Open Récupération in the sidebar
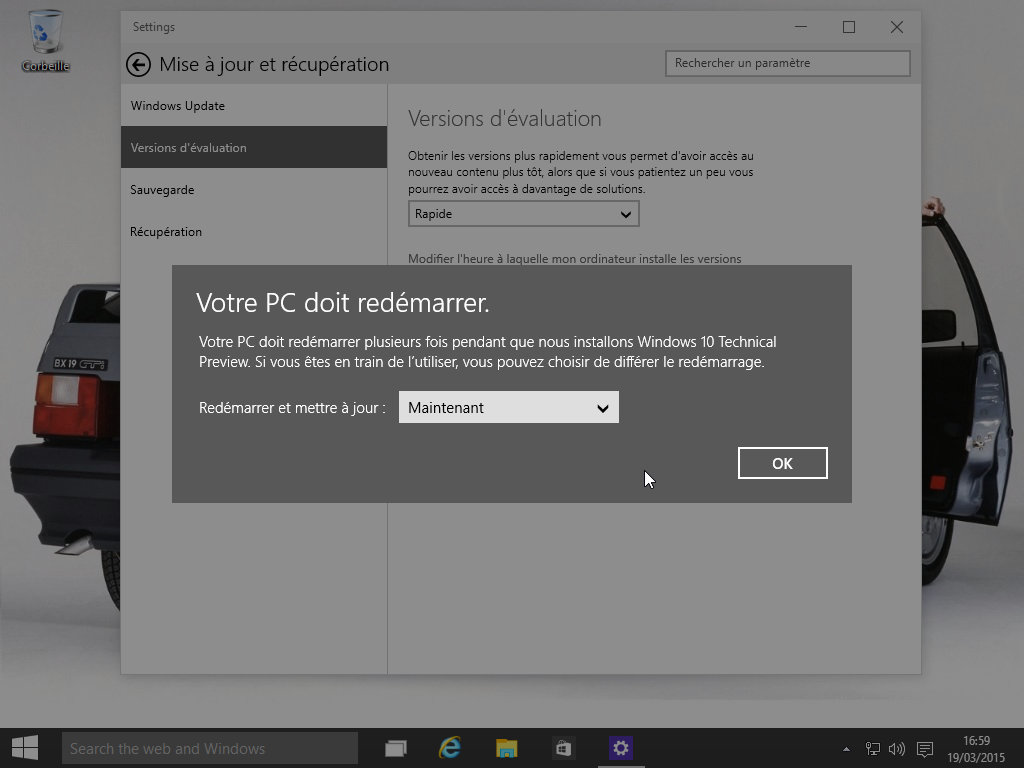 pos(166,232)
